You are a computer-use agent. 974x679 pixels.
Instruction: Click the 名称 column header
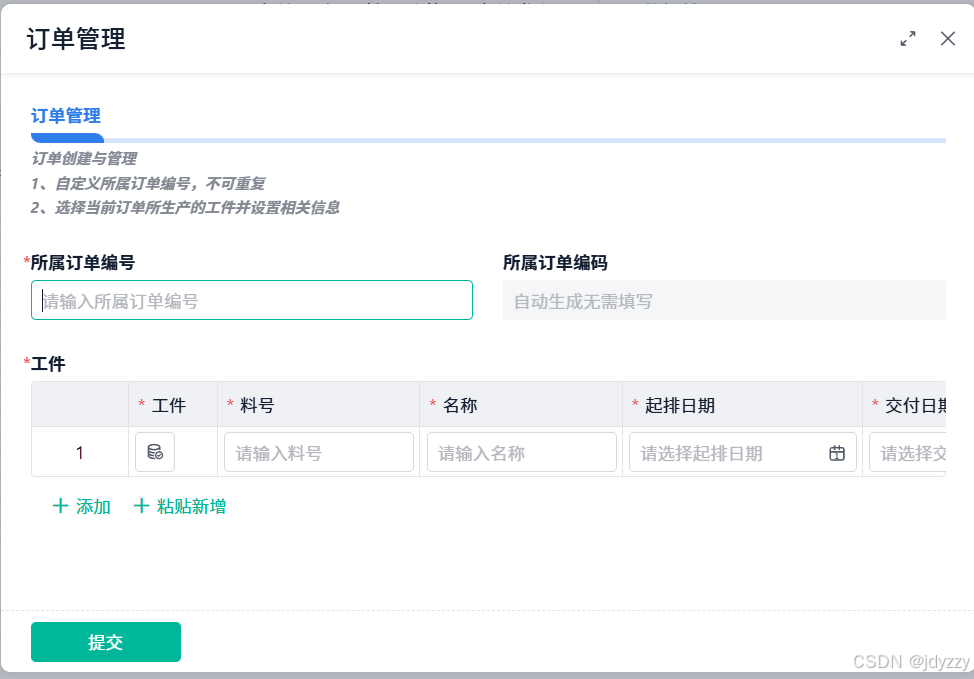coord(521,405)
